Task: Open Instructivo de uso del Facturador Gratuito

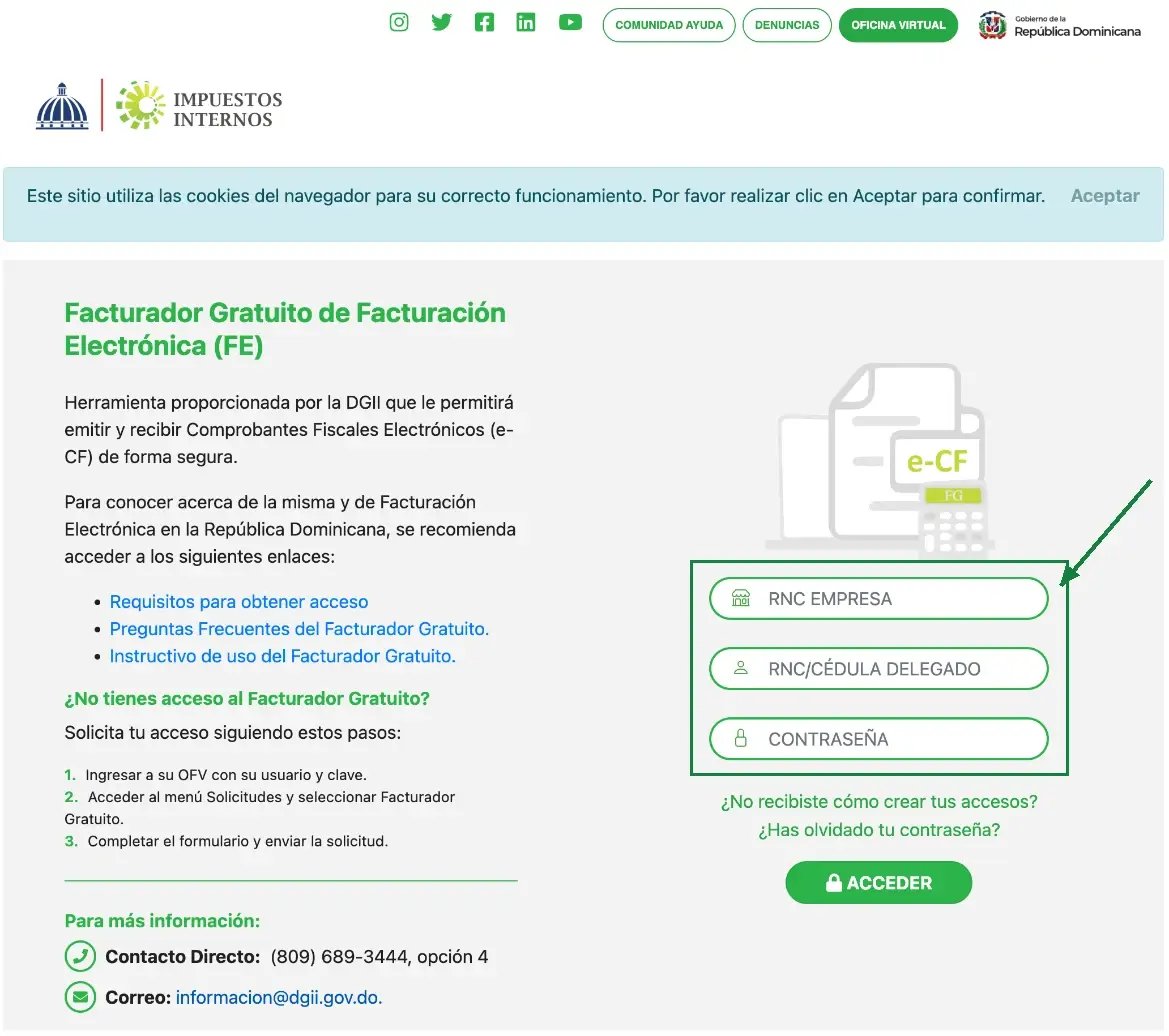Action: tap(283, 656)
